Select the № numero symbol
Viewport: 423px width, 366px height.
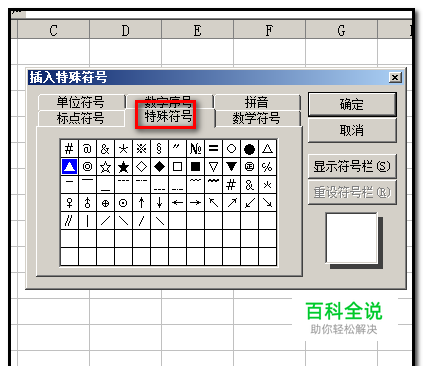195,149
